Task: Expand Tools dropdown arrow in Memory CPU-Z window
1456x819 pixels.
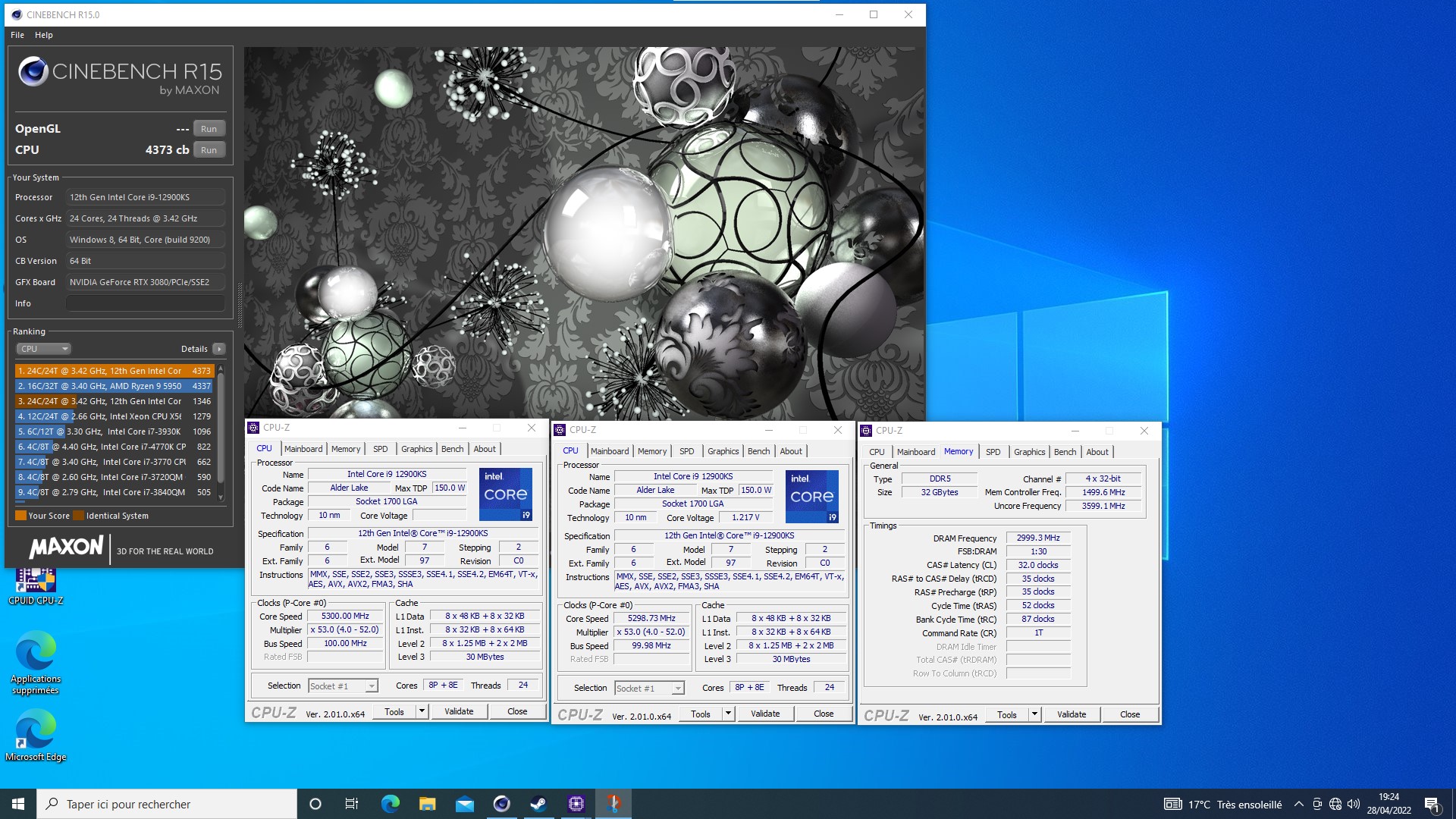Action: 1035,714
